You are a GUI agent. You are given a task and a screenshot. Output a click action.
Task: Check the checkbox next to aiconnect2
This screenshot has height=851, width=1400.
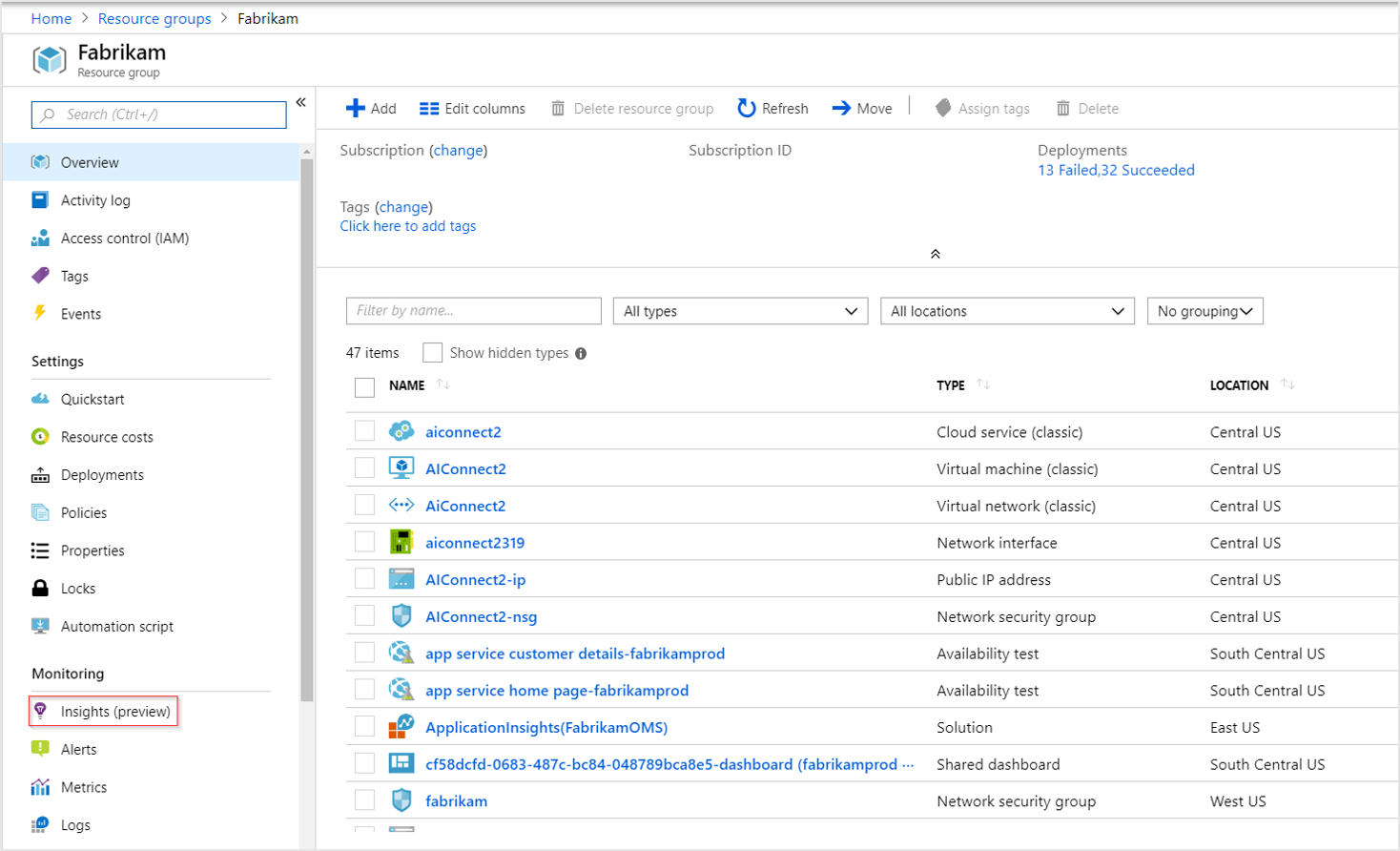tap(364, 431)
